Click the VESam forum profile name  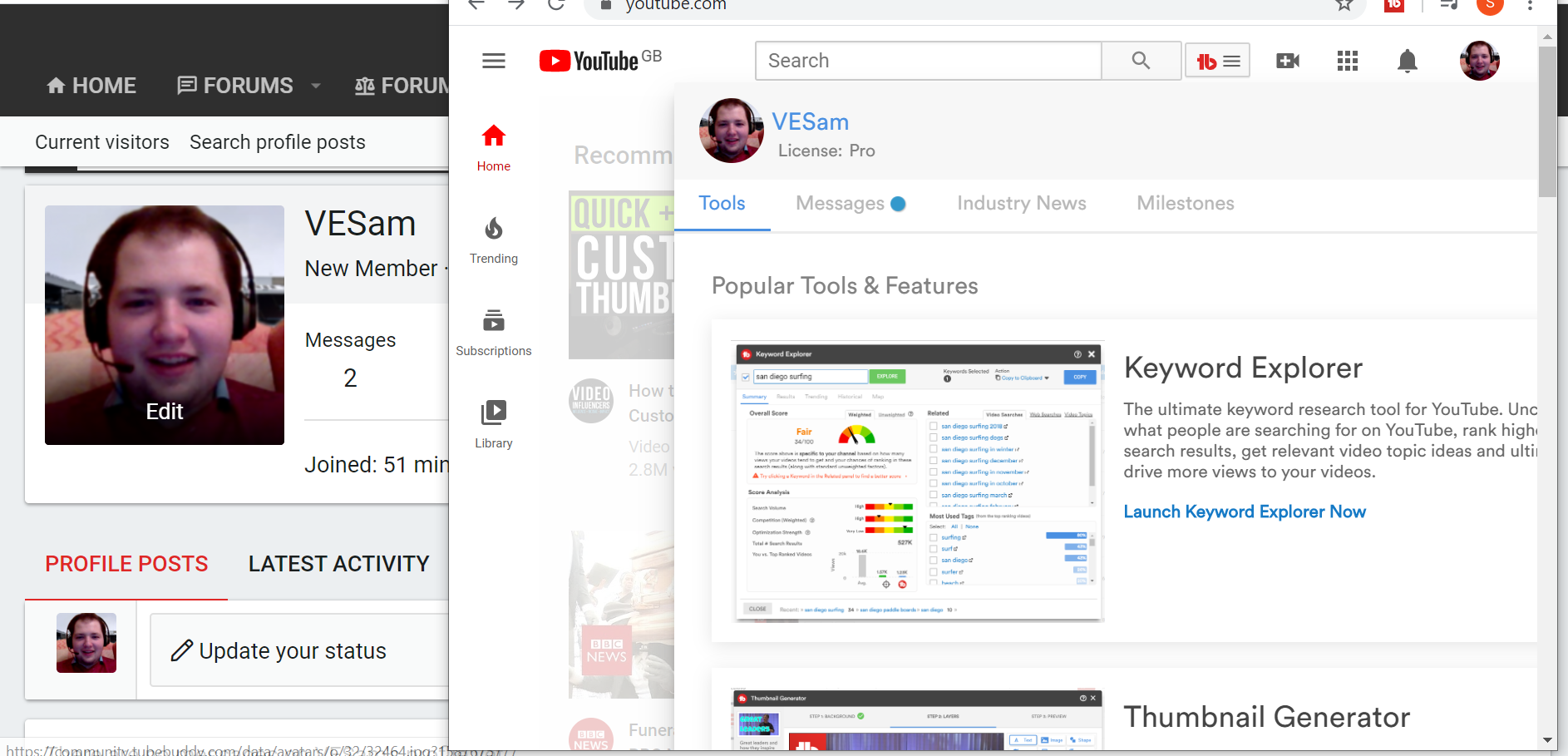360,224
